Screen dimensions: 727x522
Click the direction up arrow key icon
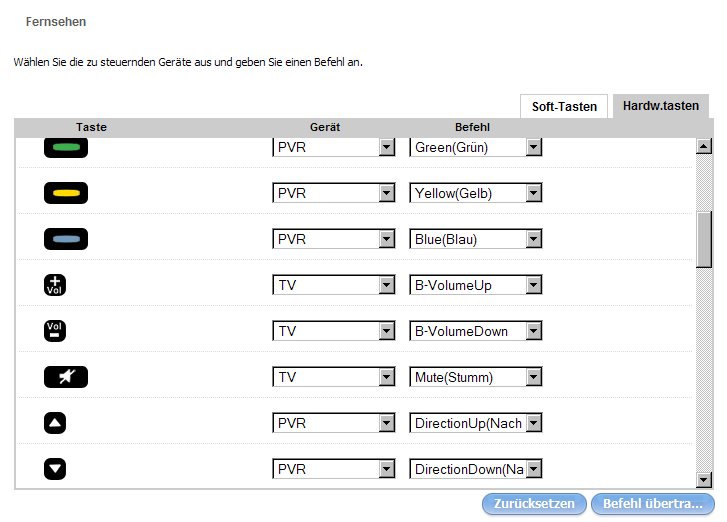(55, 423)
